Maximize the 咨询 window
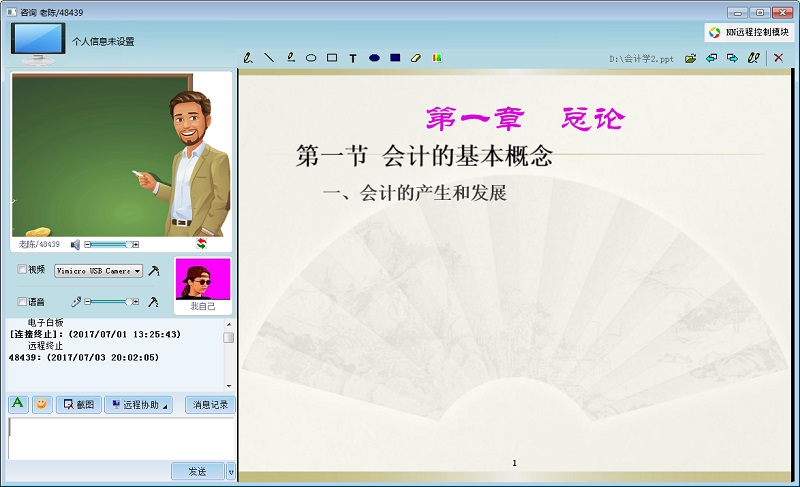Screen dimensions: 800x487 coord(760,13)
